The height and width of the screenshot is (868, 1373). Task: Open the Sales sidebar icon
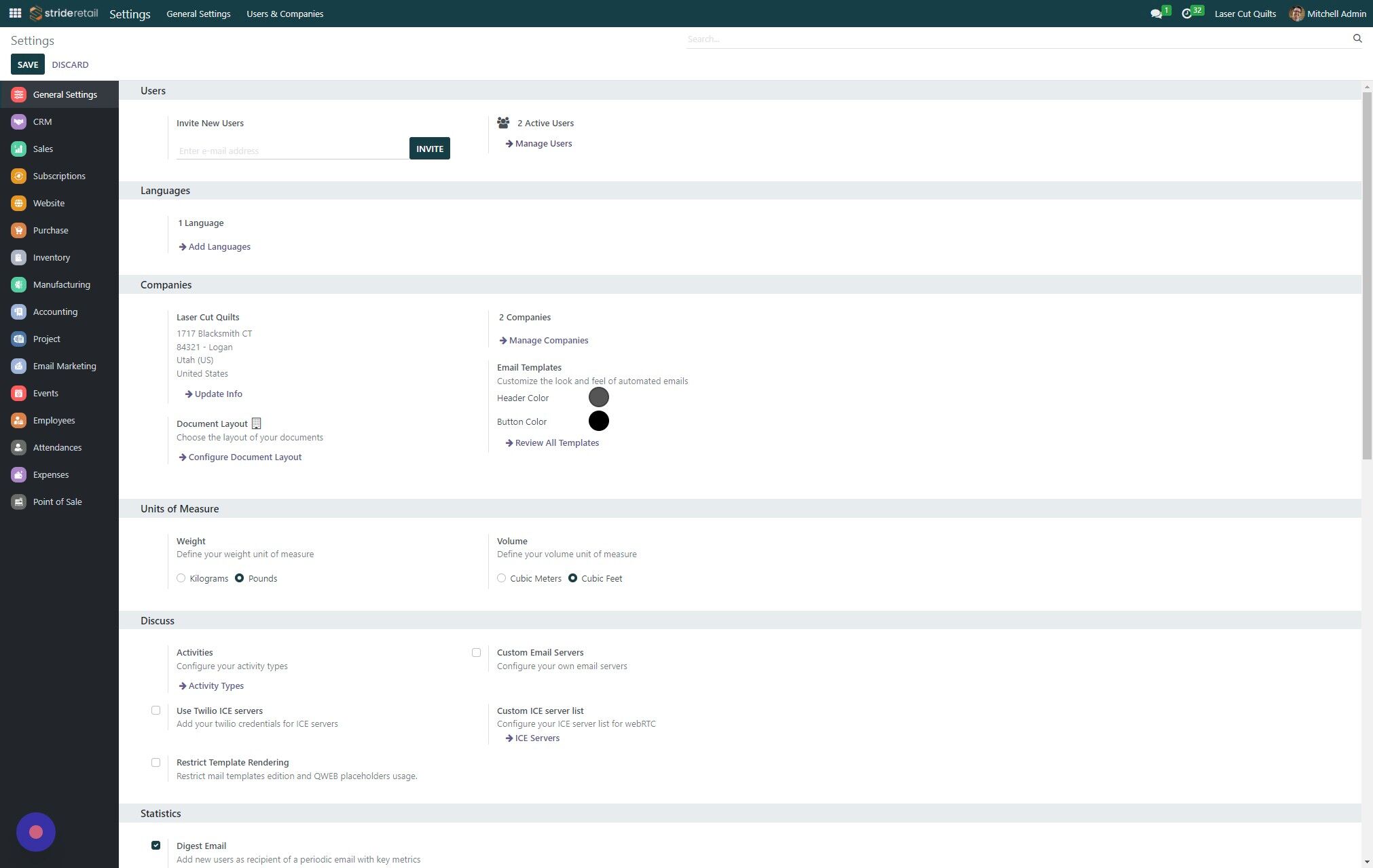tap(19, 149)
